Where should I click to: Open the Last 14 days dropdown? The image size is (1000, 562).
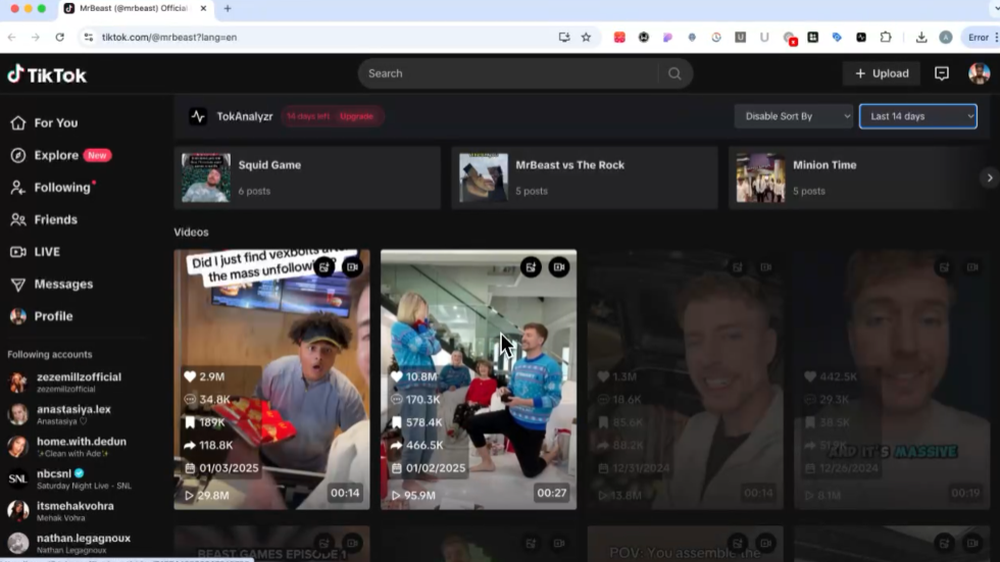tap(918, 117)
